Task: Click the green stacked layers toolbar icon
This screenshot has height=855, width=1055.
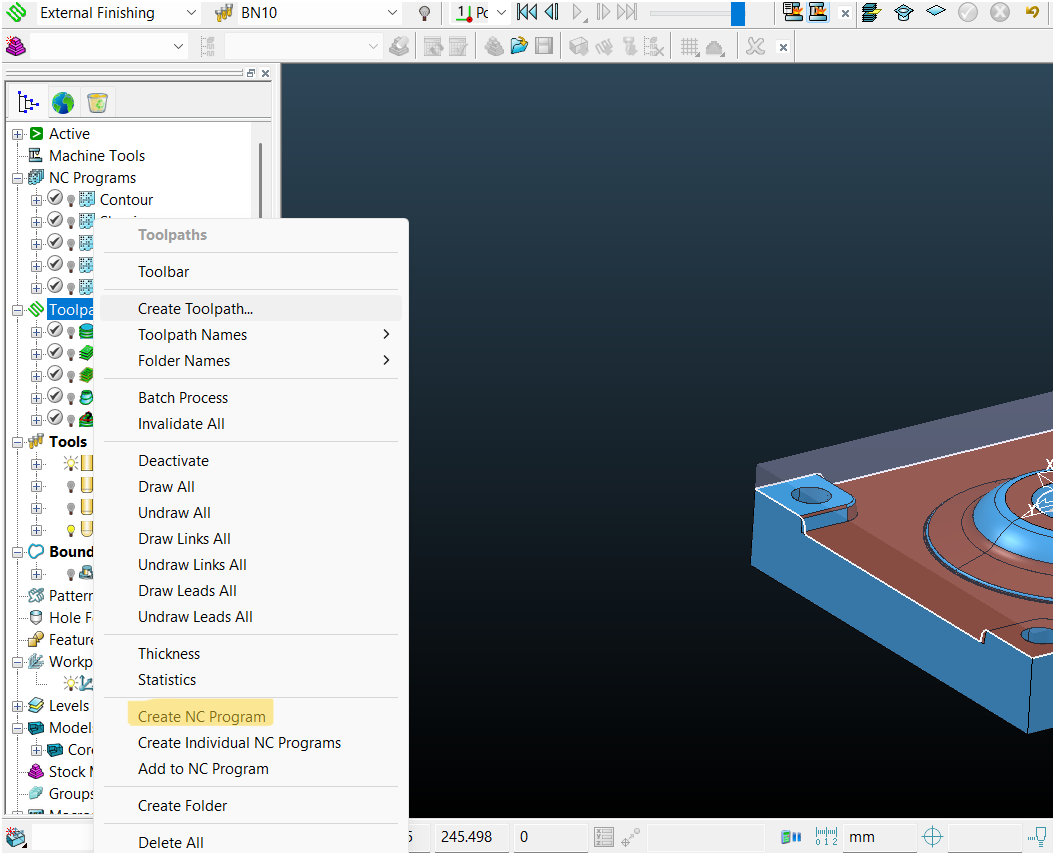Action: click(871, 12)
